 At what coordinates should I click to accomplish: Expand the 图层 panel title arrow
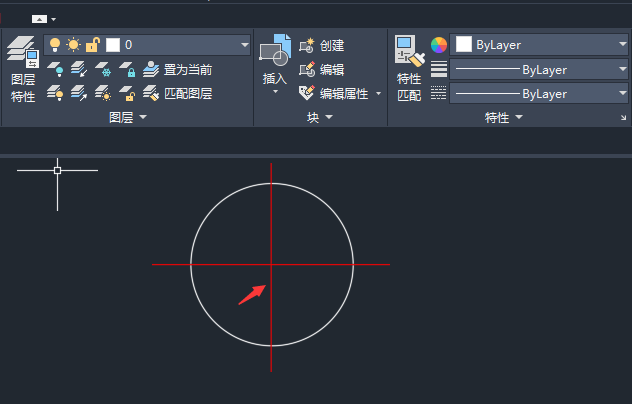click(143, 117)
